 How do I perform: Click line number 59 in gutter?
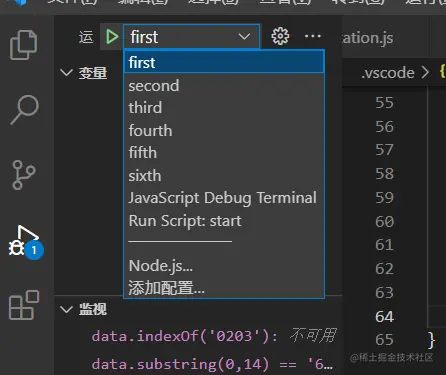[x=384, y=197]
